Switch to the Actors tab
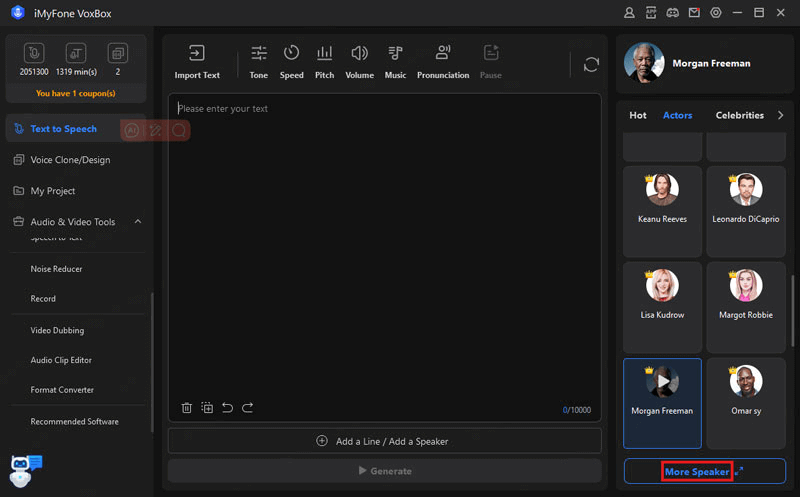The image size is (800, 497). (678, 115)
